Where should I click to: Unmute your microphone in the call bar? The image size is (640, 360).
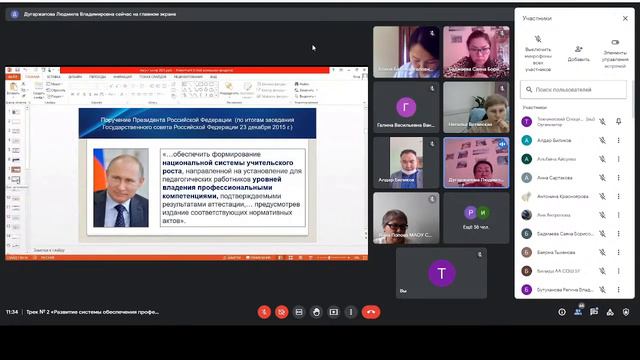pyautogui.click(x=264, y=312)
